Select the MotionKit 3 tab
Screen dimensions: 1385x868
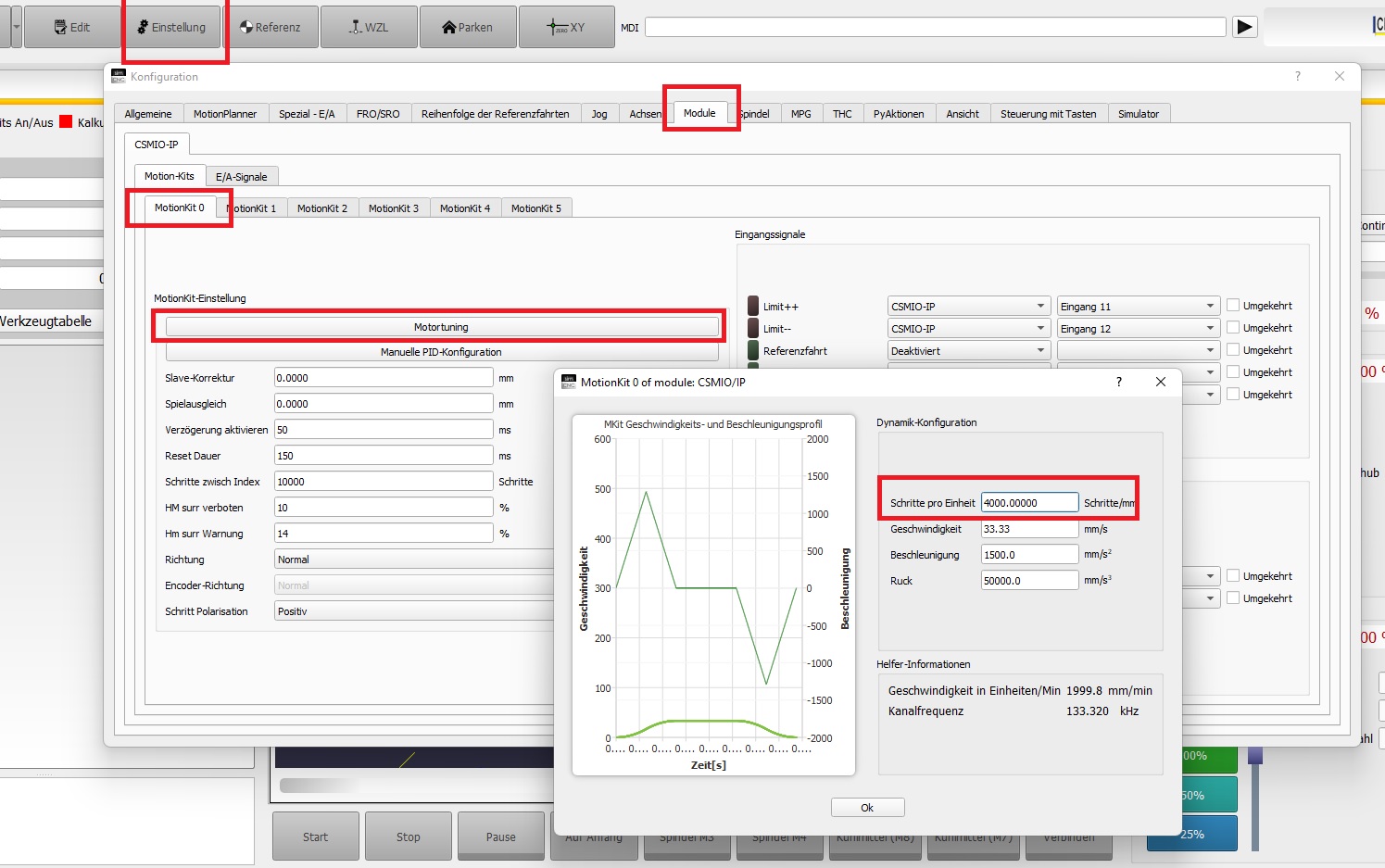[x=393, y=208]
